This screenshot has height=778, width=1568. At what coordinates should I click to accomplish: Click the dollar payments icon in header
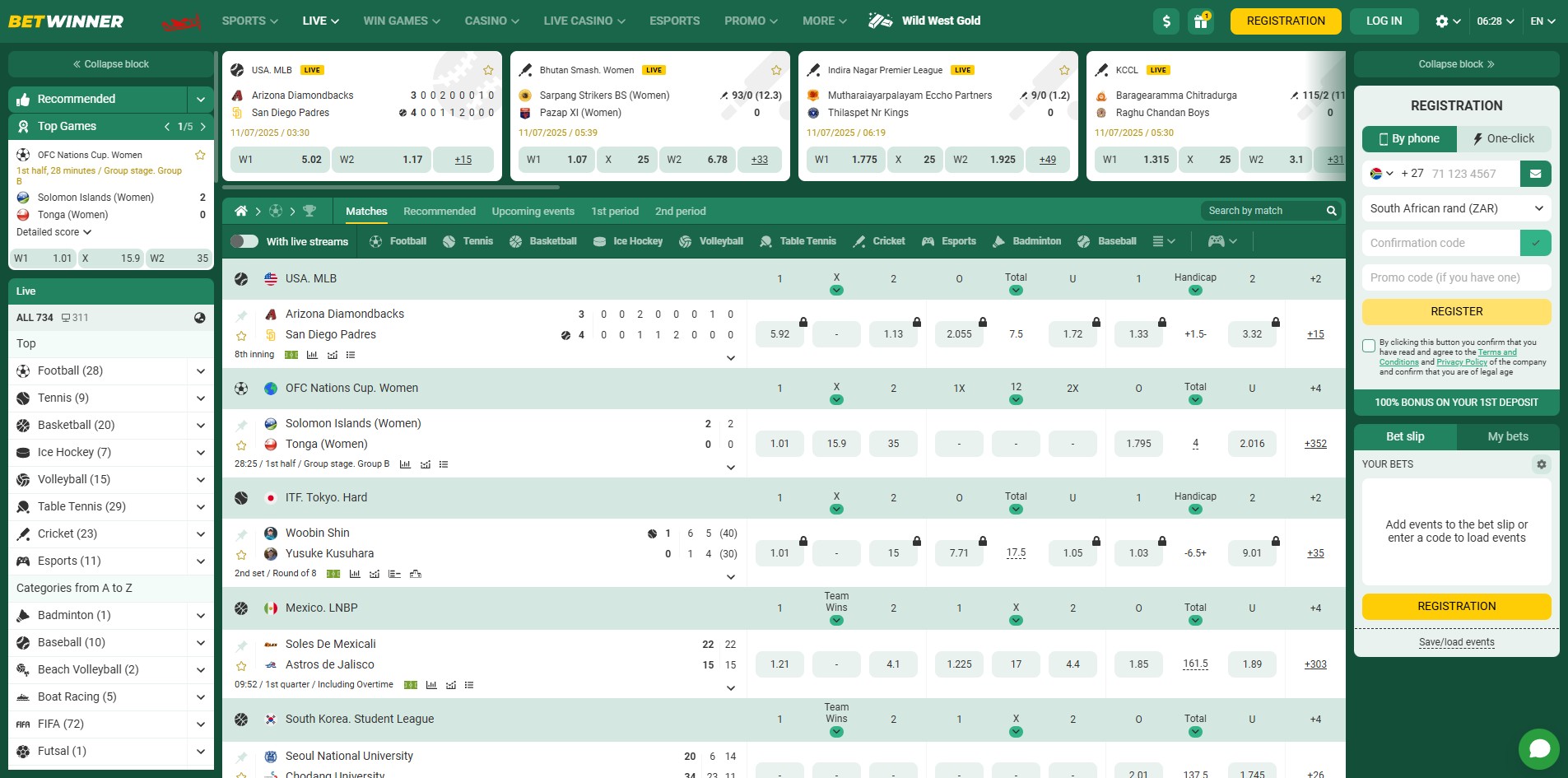pos(1166,21)
